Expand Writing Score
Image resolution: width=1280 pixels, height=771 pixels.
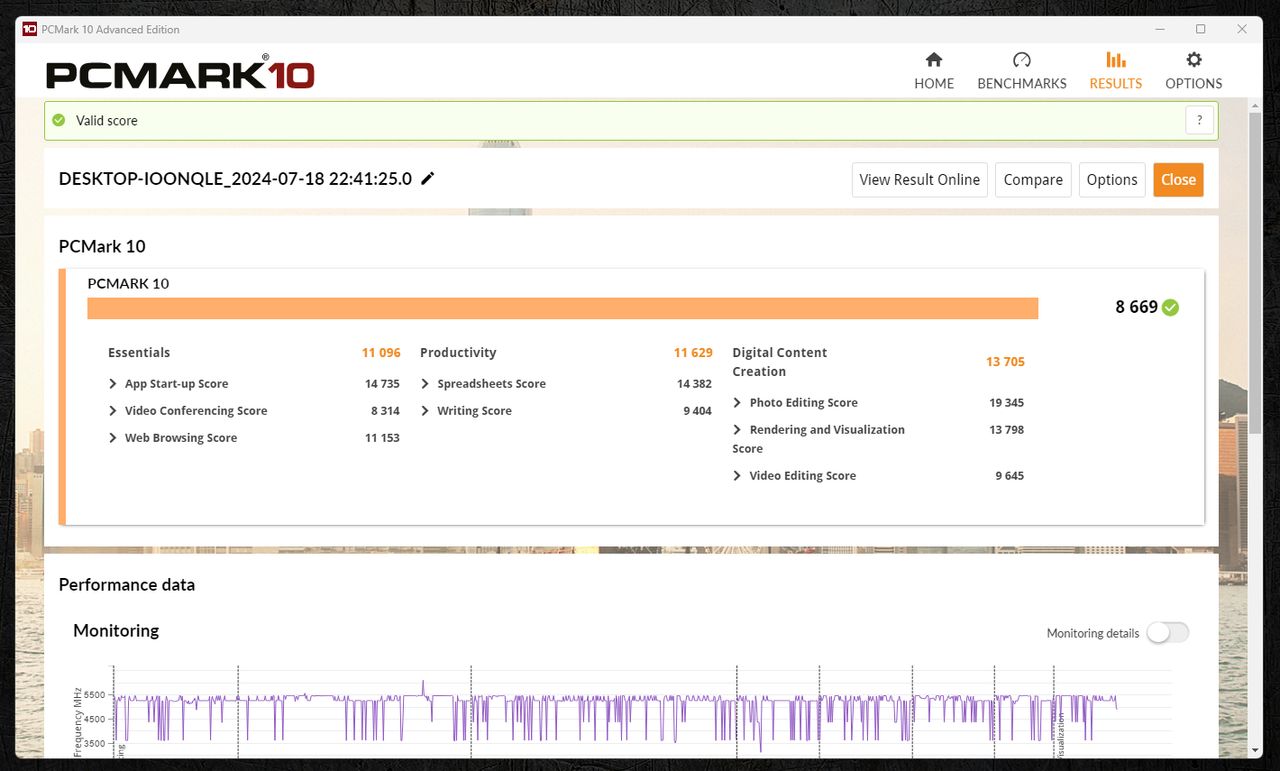[425, 411]
